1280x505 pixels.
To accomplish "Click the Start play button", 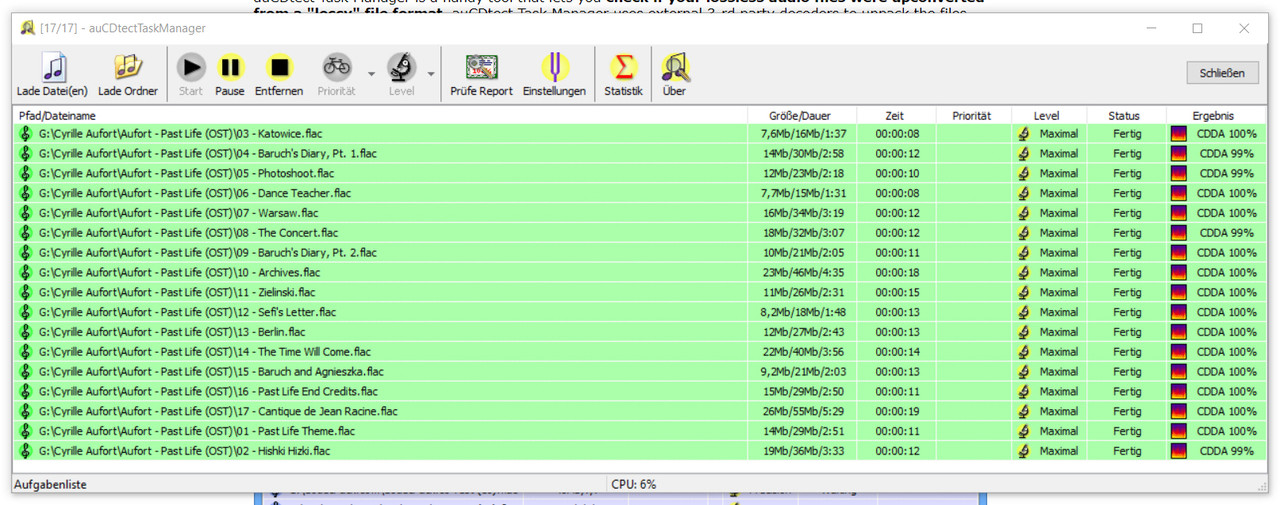I will click(x=191, y=68).
